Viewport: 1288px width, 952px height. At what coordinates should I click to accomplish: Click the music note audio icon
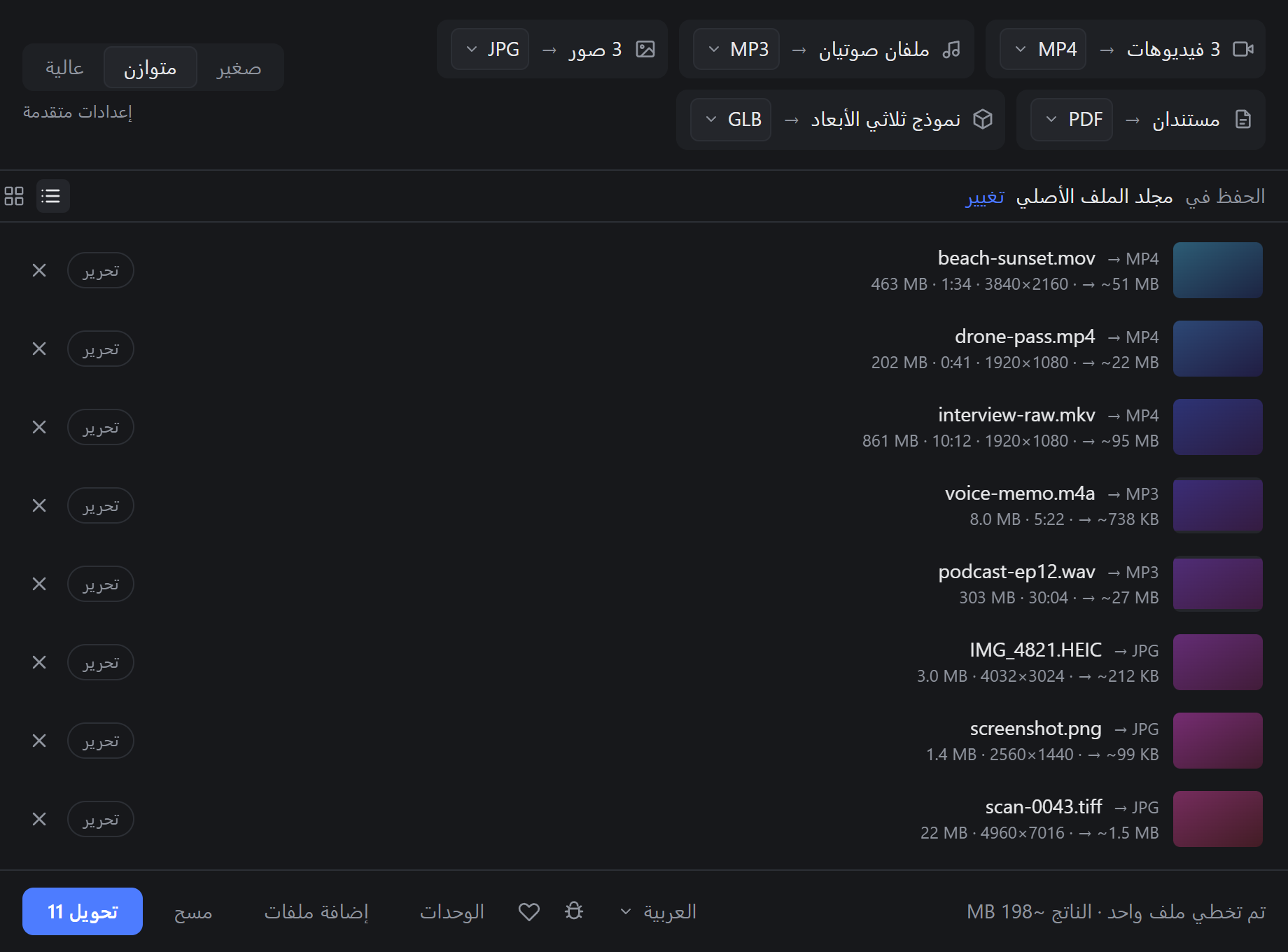(951, 49)
